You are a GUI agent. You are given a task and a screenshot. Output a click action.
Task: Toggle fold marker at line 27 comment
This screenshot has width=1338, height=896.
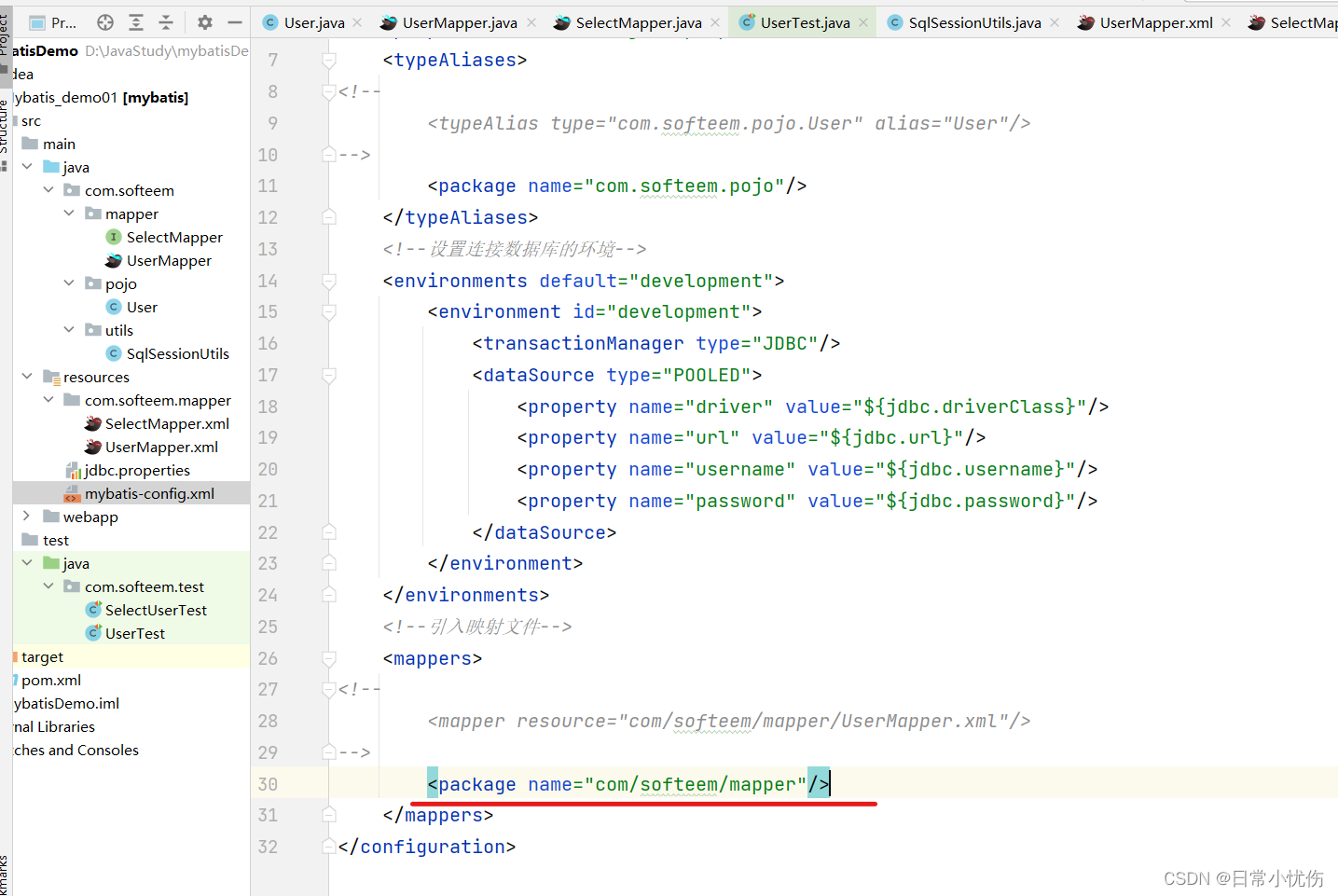click(328, 689)
